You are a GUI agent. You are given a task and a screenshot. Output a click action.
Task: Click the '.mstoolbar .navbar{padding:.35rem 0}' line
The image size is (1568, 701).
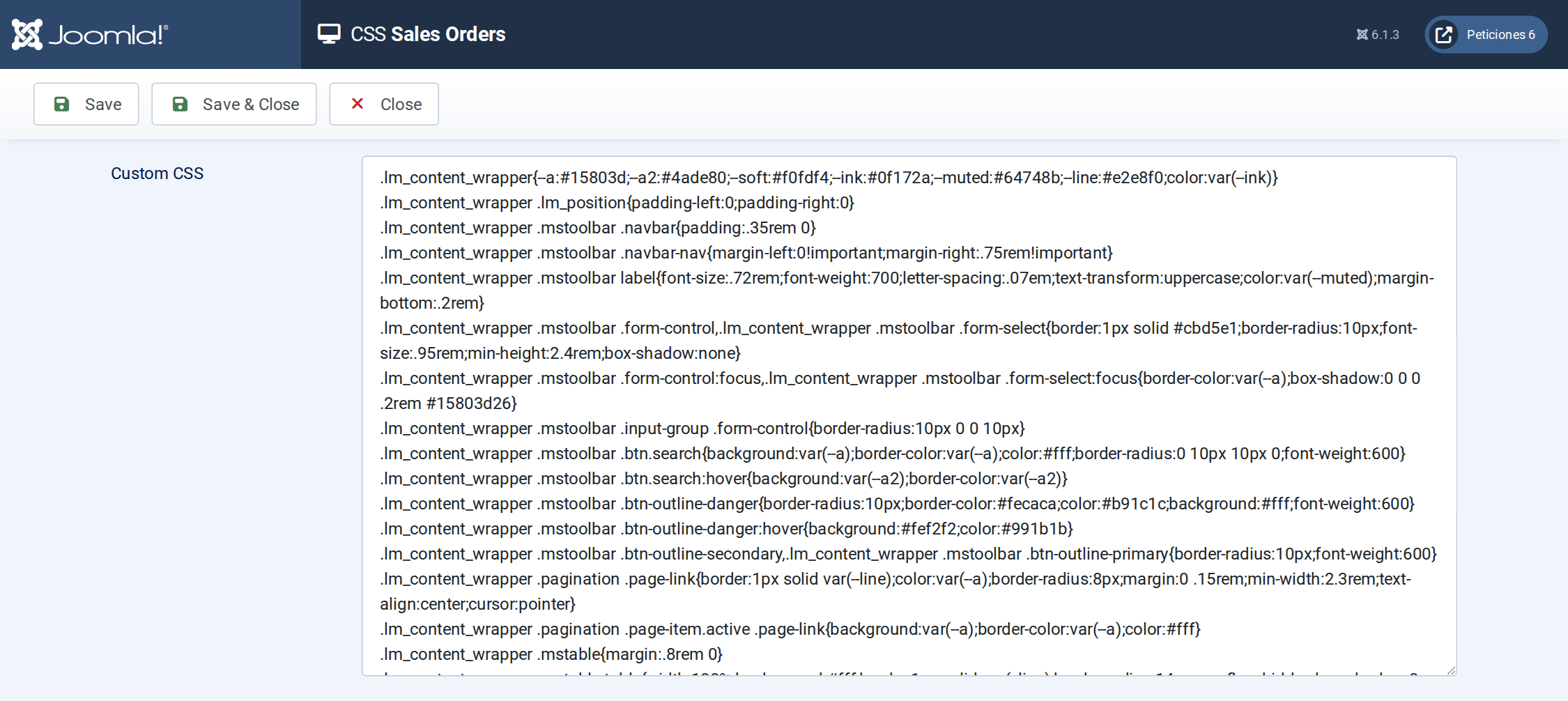point(598,228)
